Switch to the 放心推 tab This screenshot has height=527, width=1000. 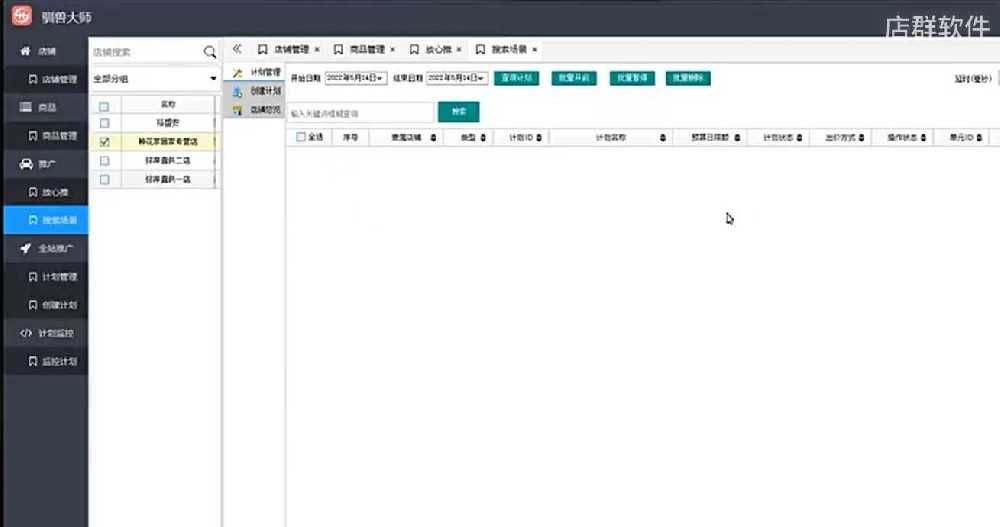click(x=438, y=49)
